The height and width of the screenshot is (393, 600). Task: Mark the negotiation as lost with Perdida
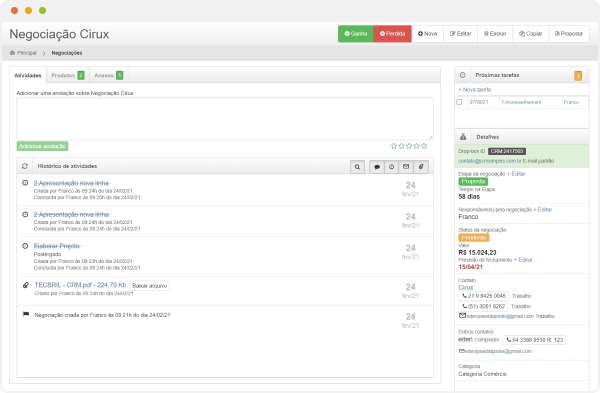coord(392,34)
